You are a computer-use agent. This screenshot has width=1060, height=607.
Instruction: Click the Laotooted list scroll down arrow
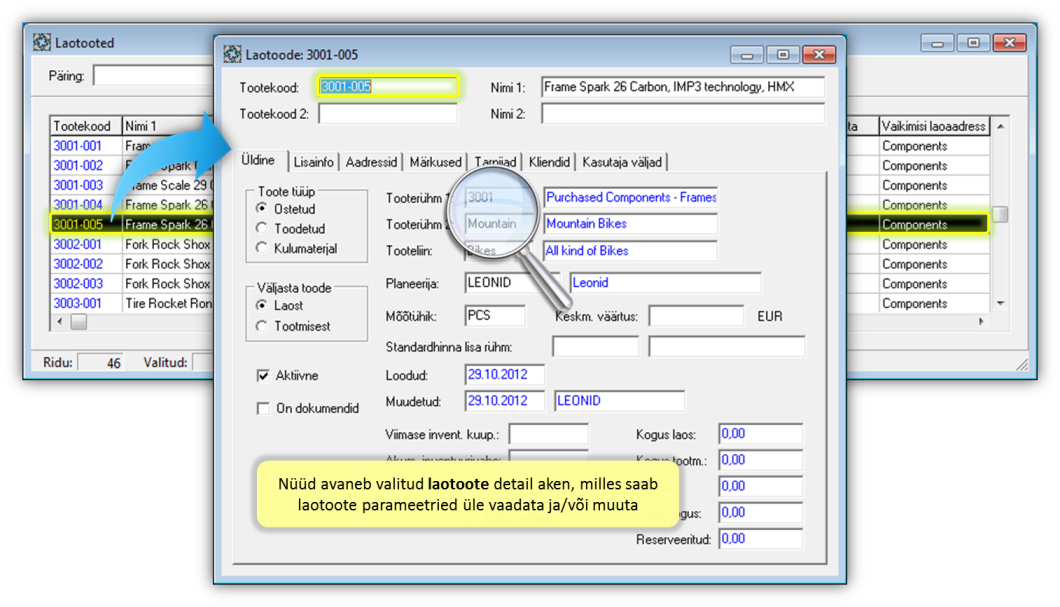click(x=1000, y=304)
